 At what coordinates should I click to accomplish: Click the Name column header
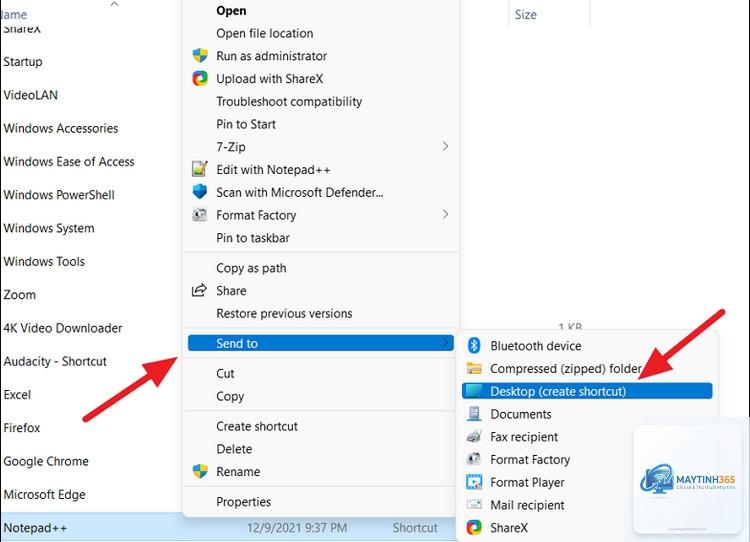pyautogui.click(x=14, y=14)
